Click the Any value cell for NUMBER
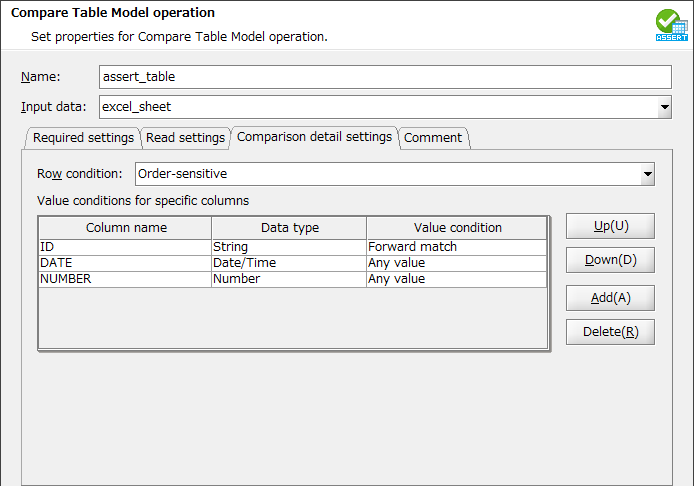Screen dimensions: 694x486 pos(456,279)
